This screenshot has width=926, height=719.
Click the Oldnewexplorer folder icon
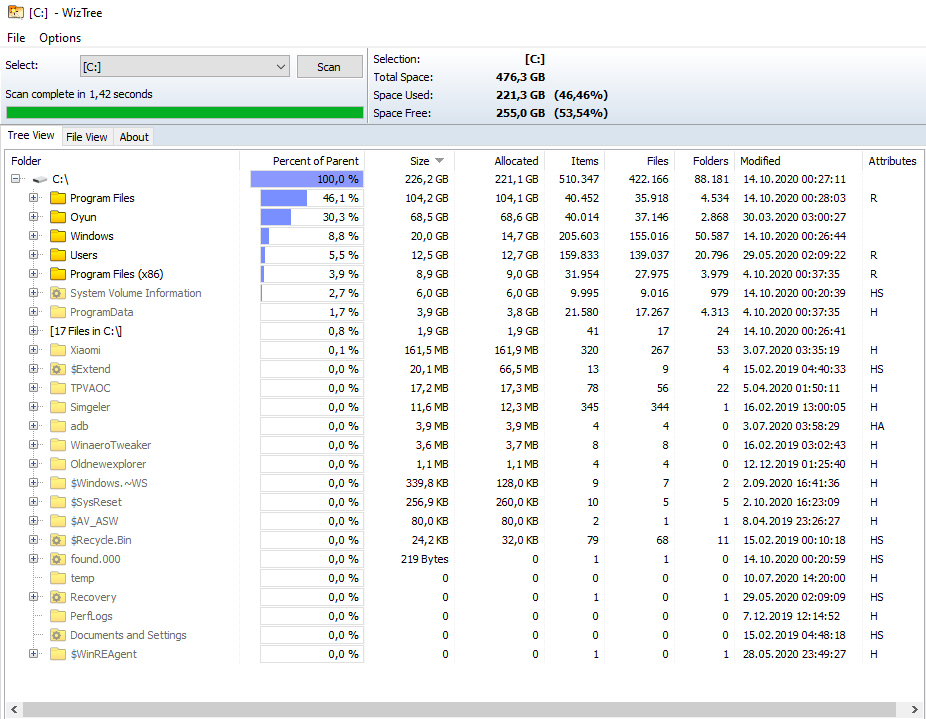57,464
